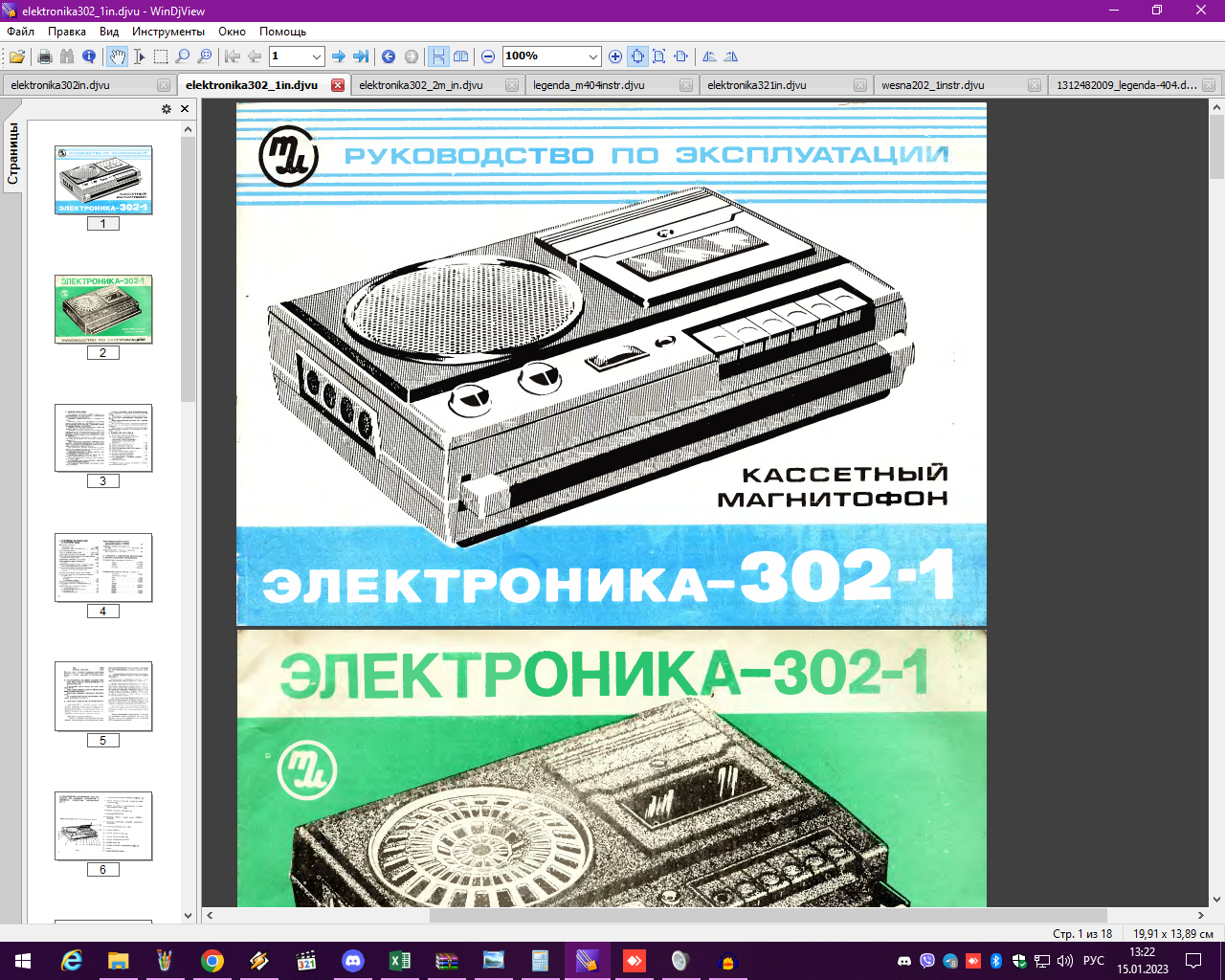Screen dimensions: 1225x980
Task: Switch to the legenda_m404instr.djvu tab
Action: [x=589, y=85]
